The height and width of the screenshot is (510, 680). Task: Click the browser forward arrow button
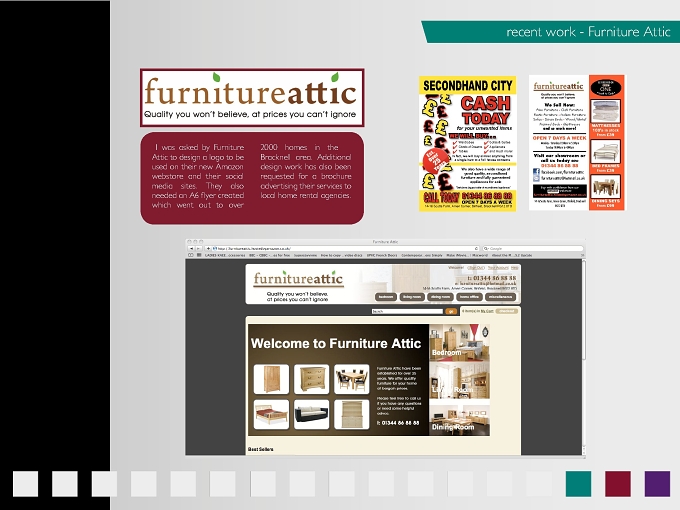coord(198,248)
